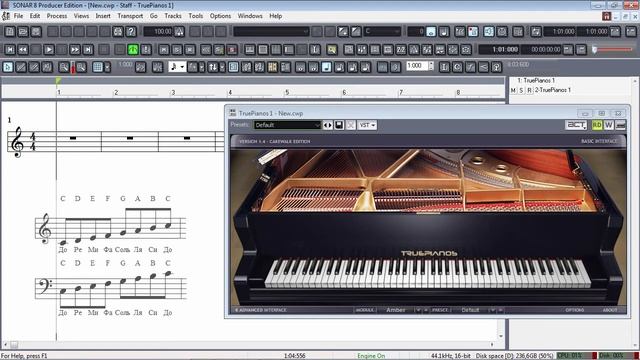Solo track 2-TruePianos 1 with S
The width and height of the screenshot is (640, 360).
click(521, 90)
